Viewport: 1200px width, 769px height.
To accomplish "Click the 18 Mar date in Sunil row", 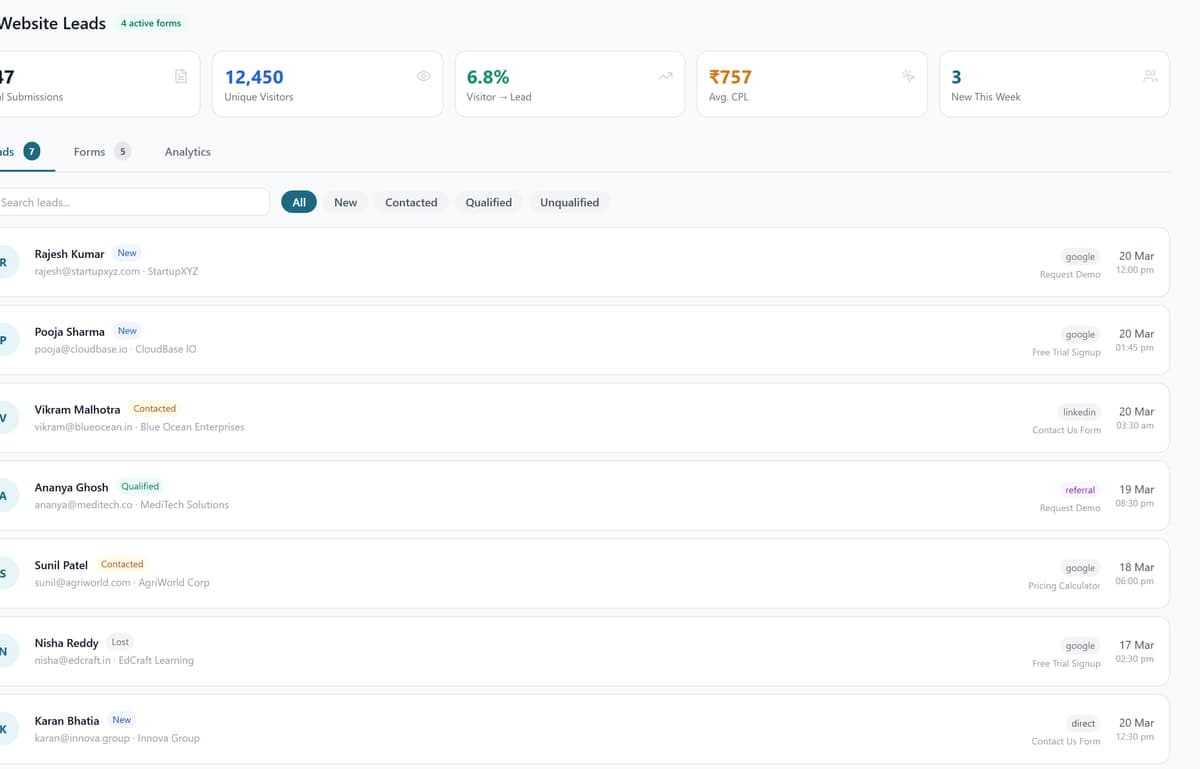I will (1136, 568).
